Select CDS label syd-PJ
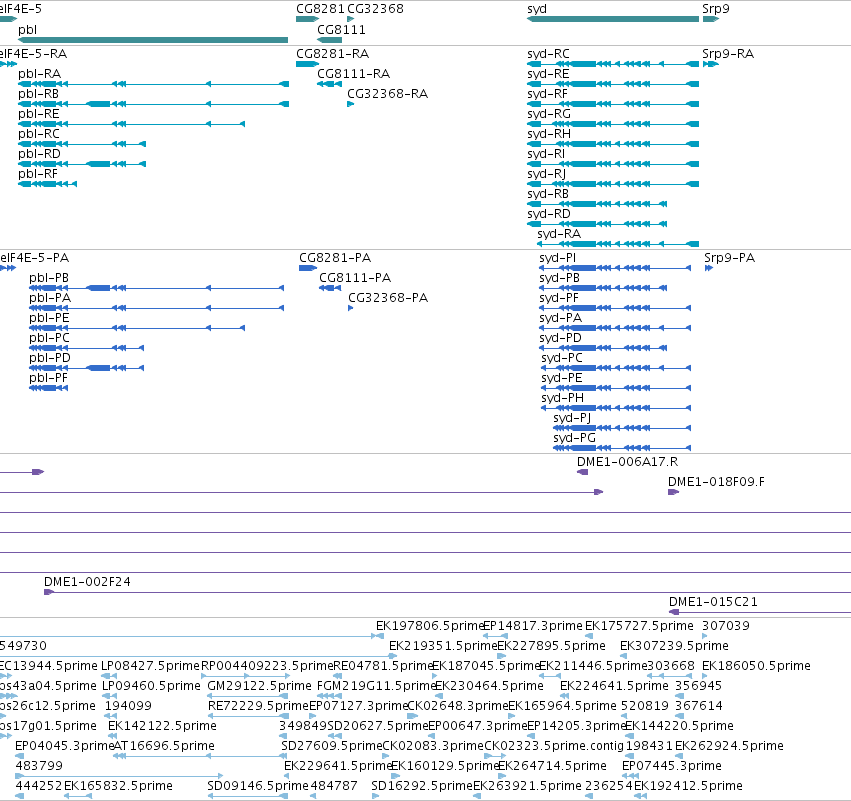 click(x=572, y=418)
